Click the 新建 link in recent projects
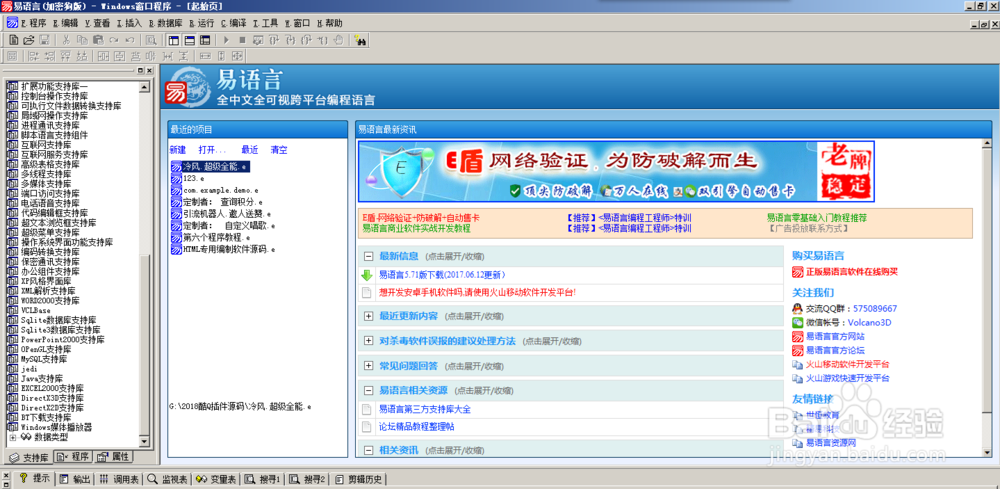Image resolution: width=1000 pixels, height=489 pixels. point(177,150)
